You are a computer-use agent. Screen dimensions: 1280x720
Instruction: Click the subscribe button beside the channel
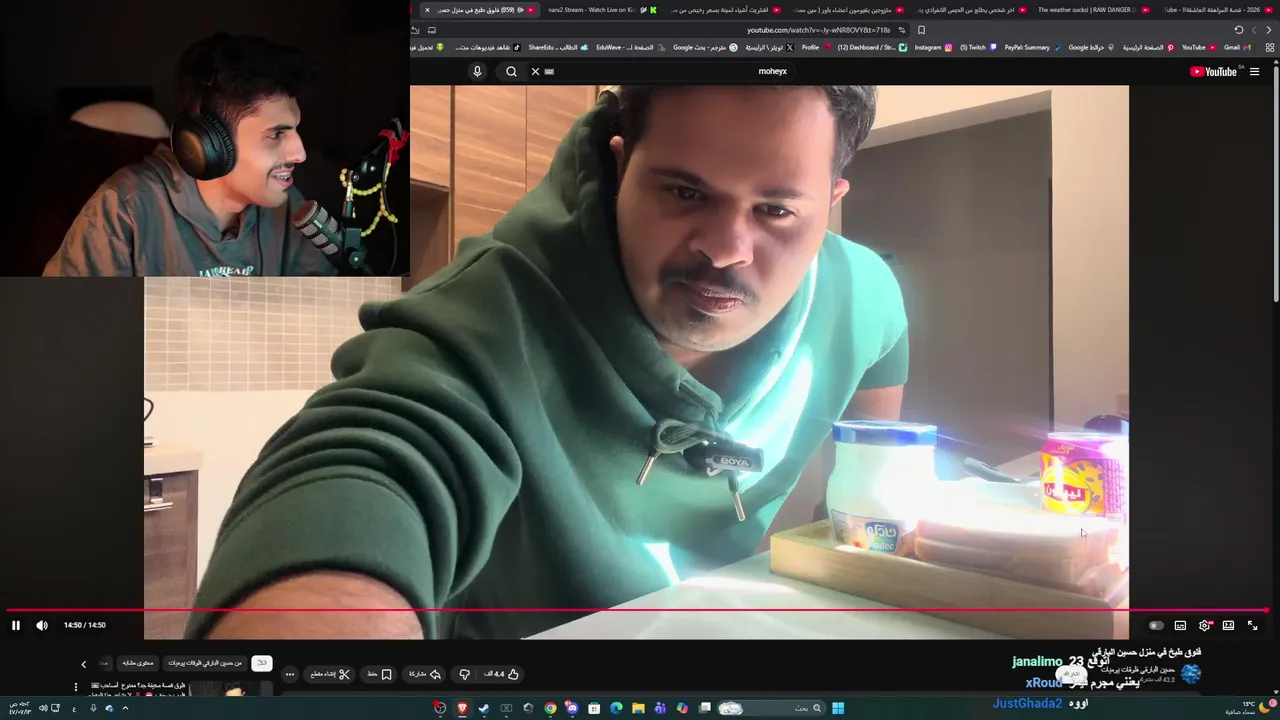pyautogui.click(x=1072, y=674)
